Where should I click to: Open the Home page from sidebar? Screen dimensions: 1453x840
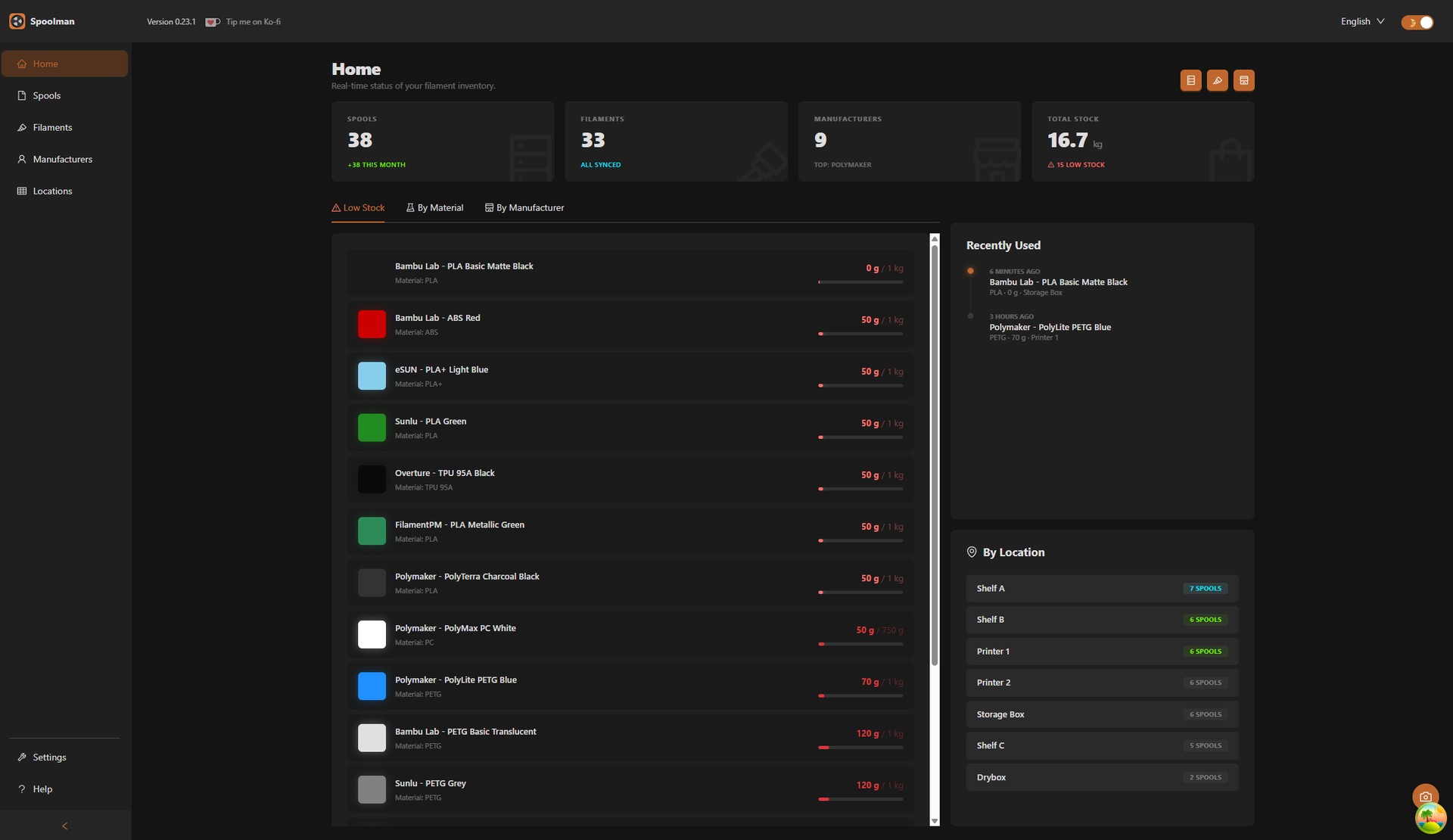(64, 64)
